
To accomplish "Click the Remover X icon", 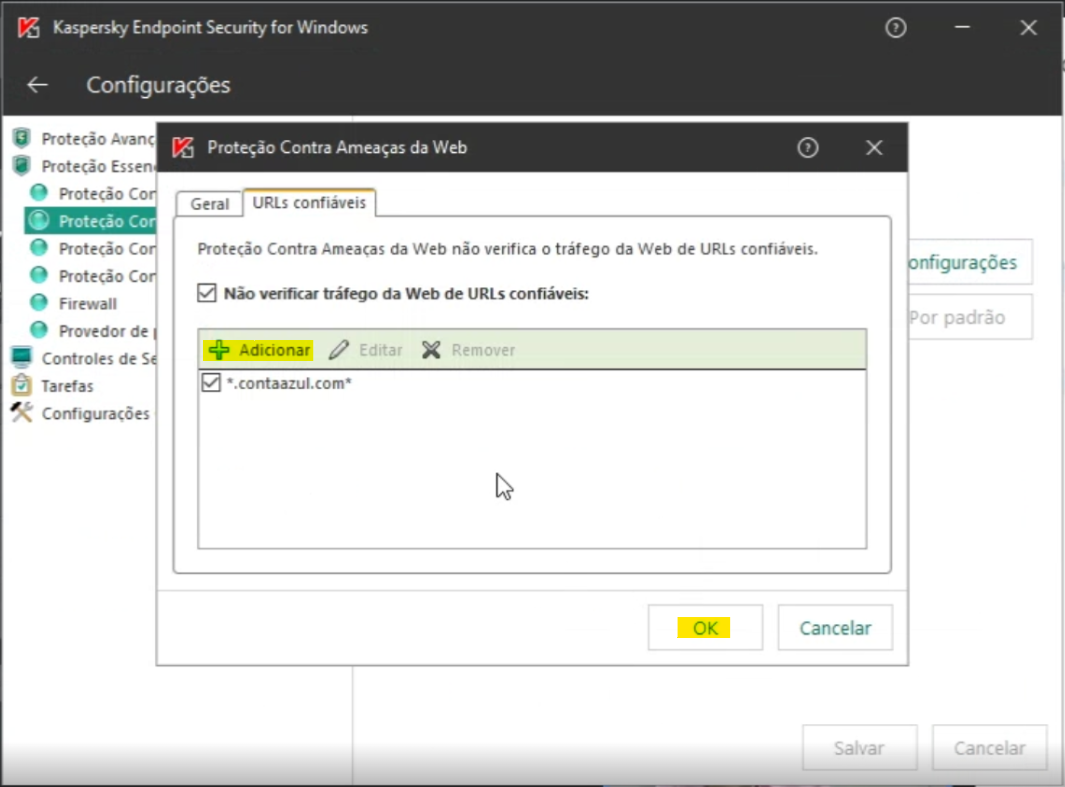I will [x=431, y=350].
